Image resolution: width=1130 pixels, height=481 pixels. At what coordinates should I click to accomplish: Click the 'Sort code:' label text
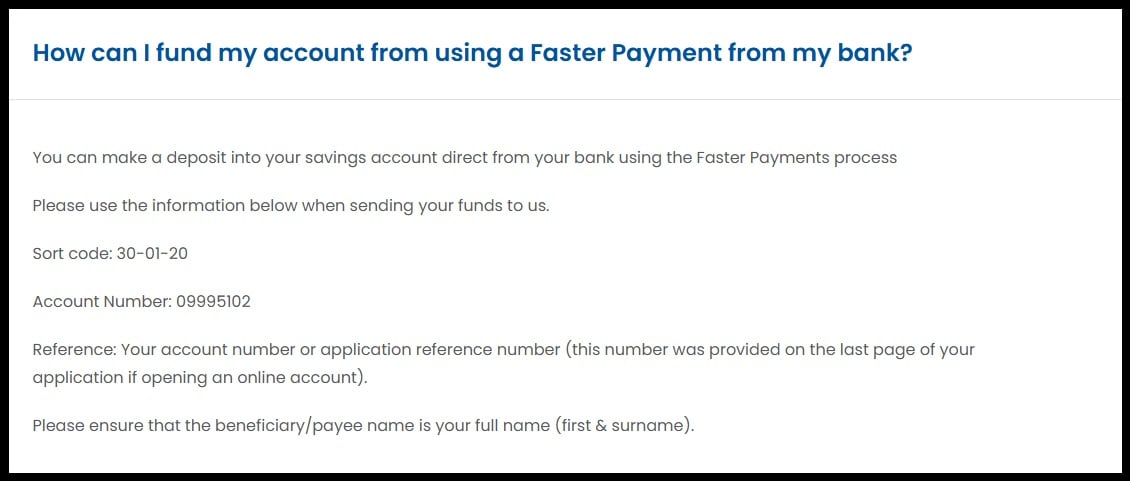pos(71,254)
